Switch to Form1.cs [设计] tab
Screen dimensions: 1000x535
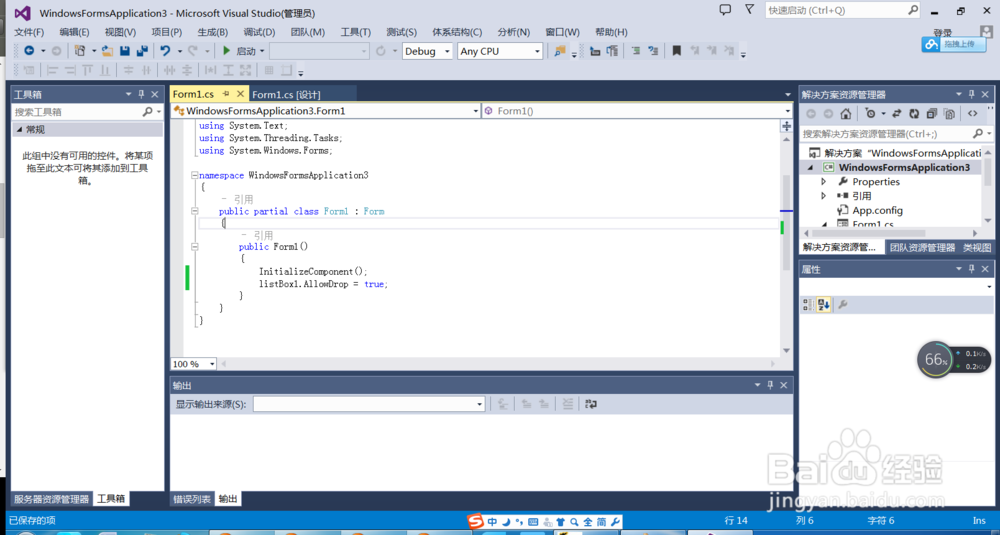[x=286, y=94]
